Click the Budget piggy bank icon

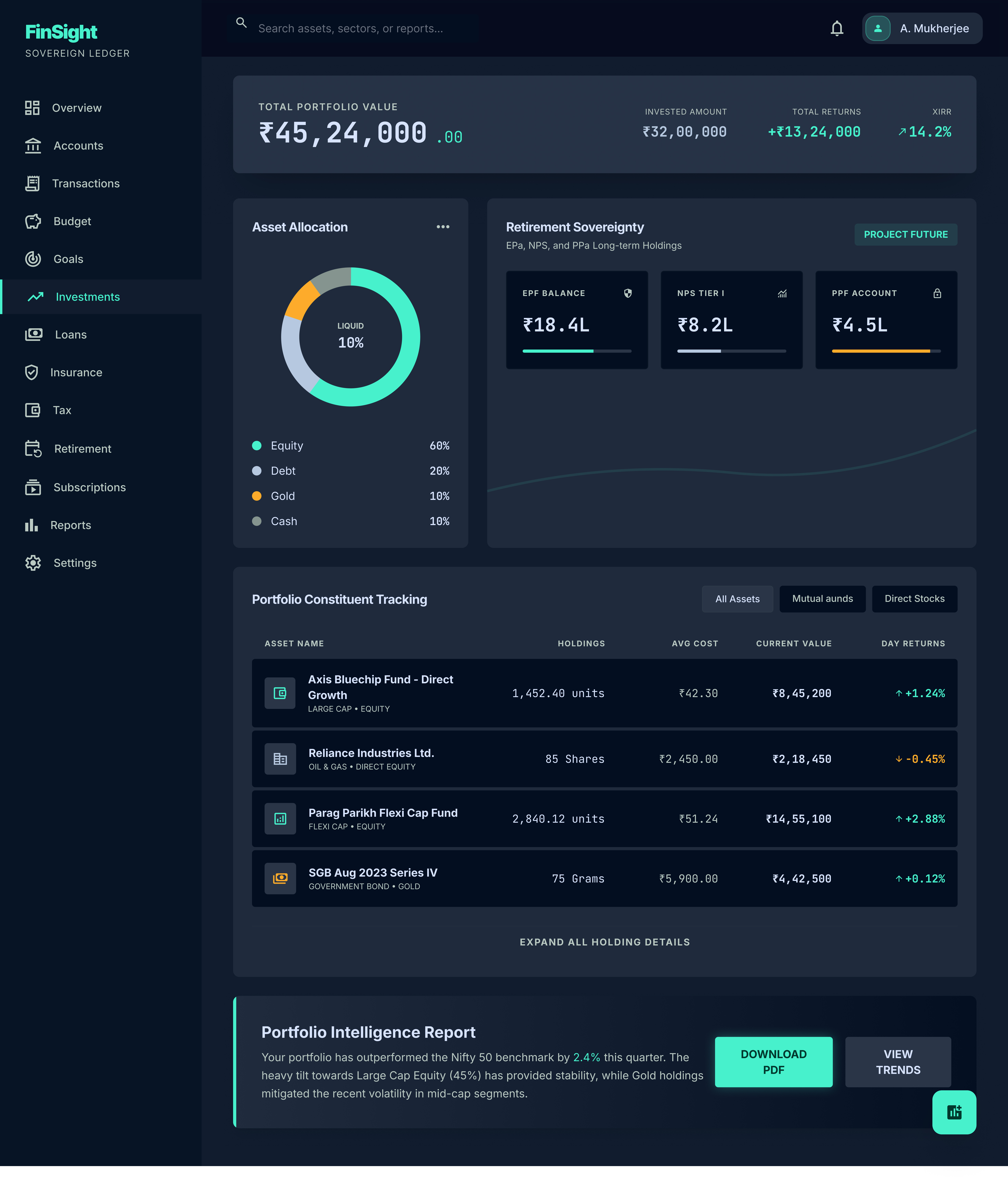point(33,221)
